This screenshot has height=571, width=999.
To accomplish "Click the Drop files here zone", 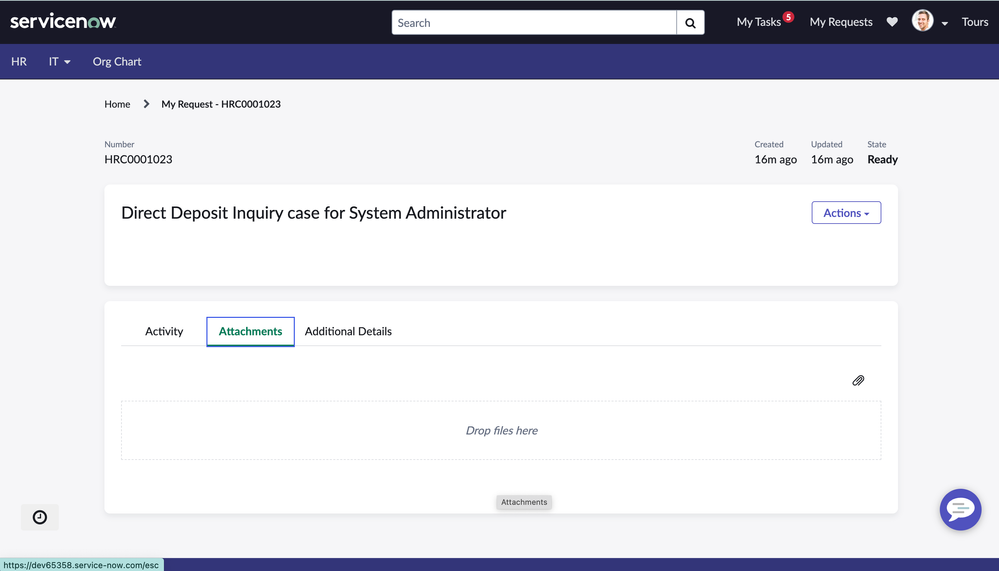I will coord(501,430).
